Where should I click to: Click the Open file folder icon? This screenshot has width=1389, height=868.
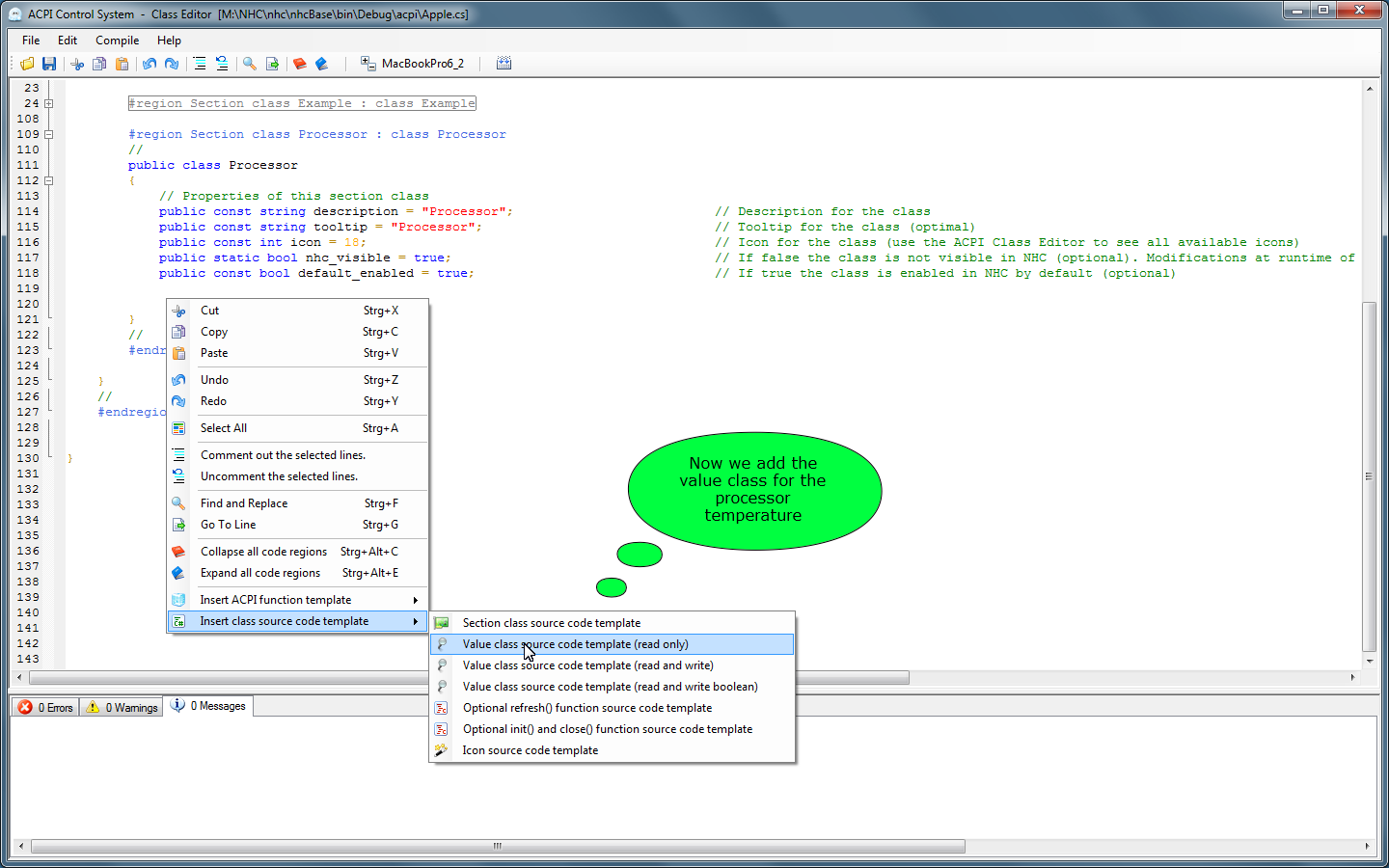(x=27, y=64)
